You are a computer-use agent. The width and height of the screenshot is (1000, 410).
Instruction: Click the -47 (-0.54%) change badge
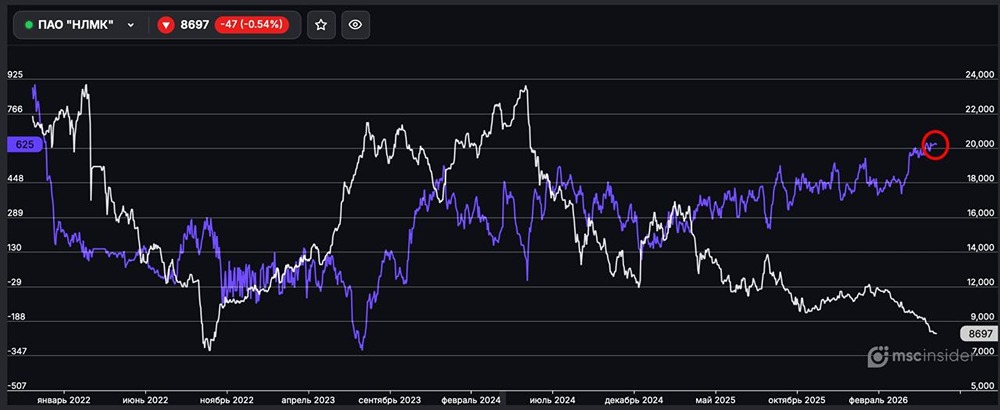(x=251, y=25)
